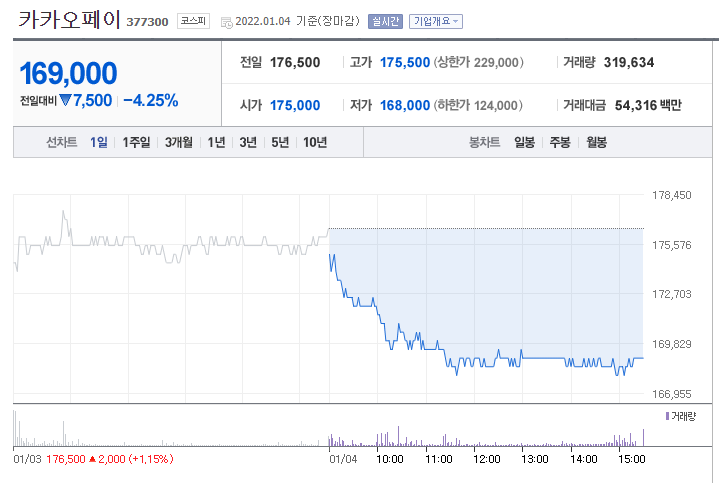Click the calendar clock icon beside the date

tap(227, 22)
